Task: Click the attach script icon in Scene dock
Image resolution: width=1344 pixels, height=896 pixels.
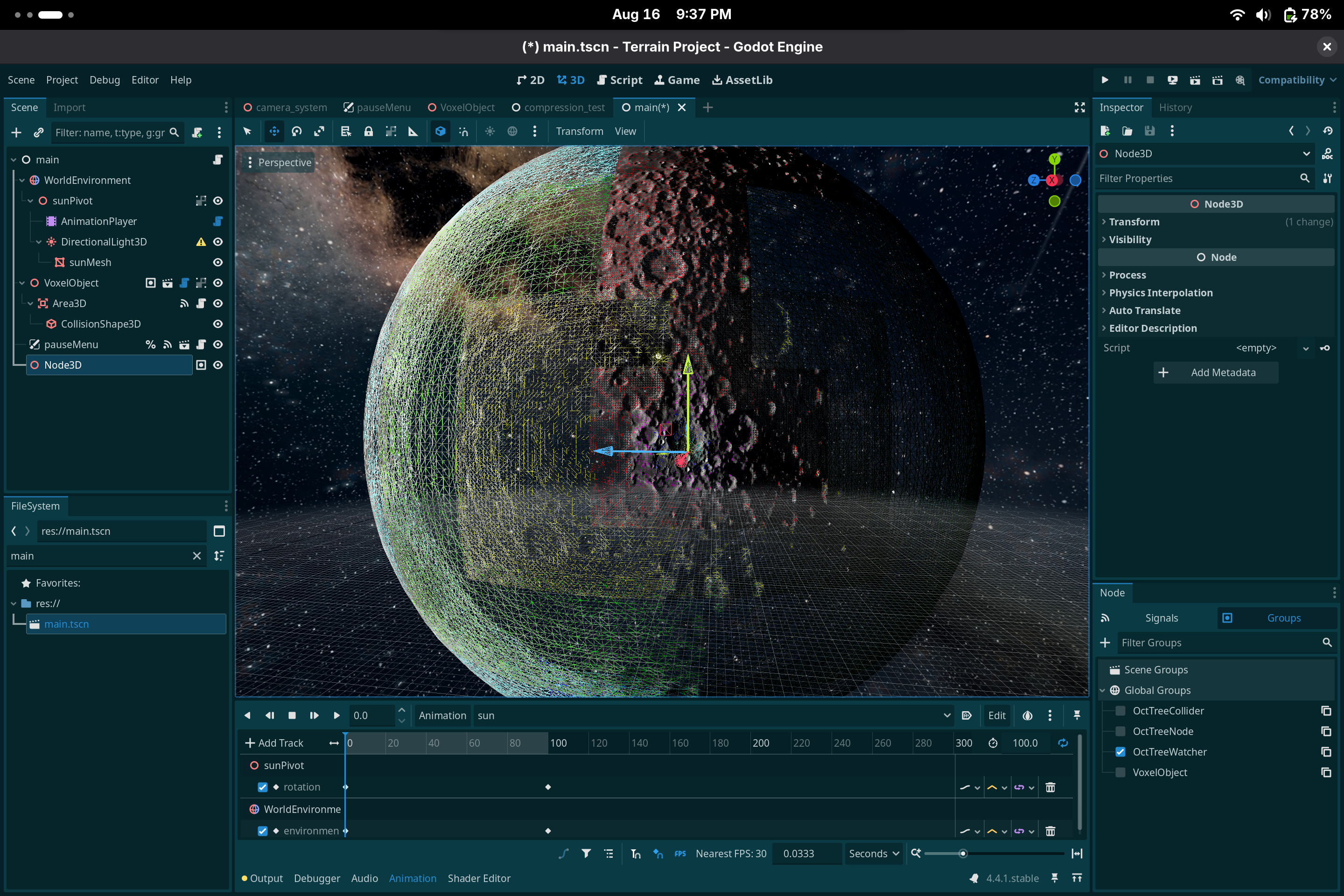Action: [197, 133]
